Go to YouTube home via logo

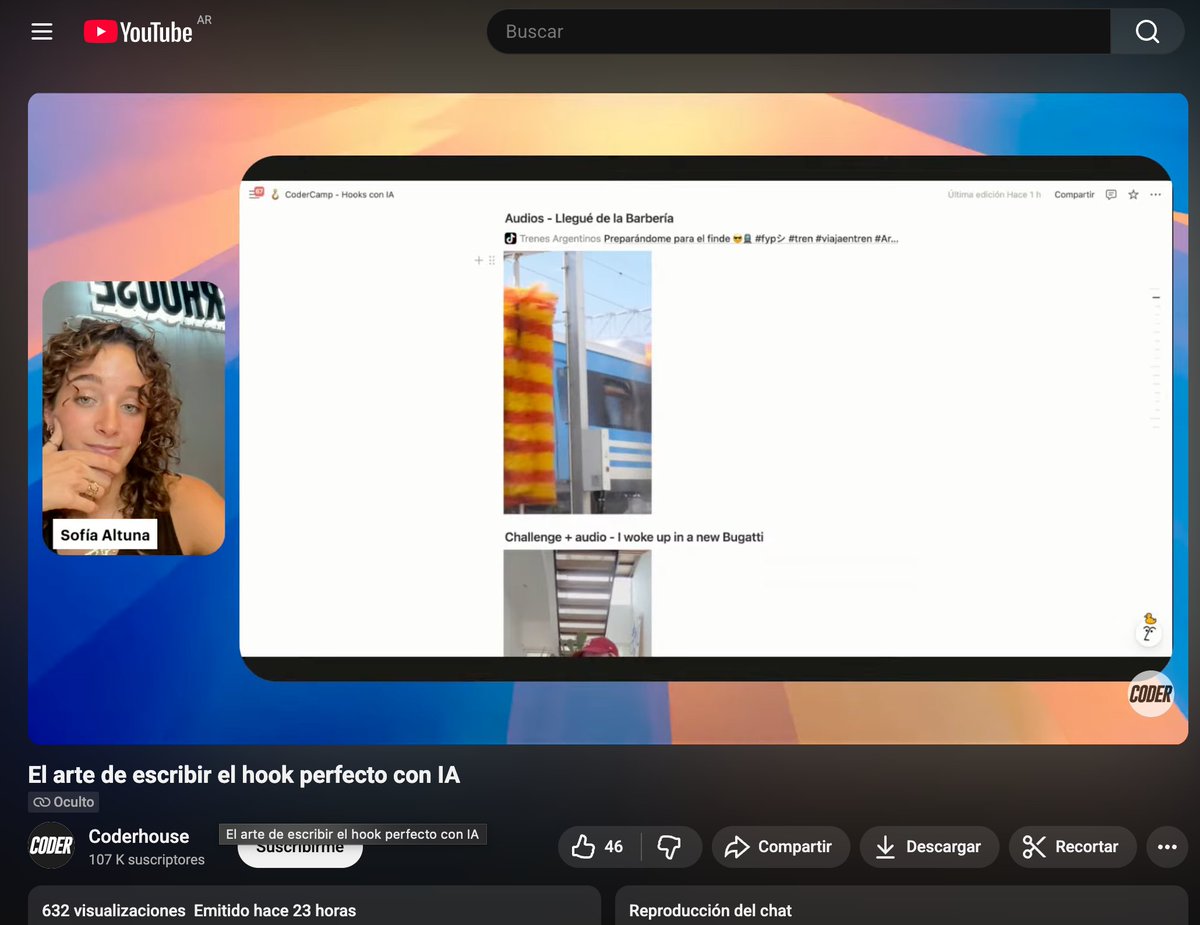coord(138,32)
